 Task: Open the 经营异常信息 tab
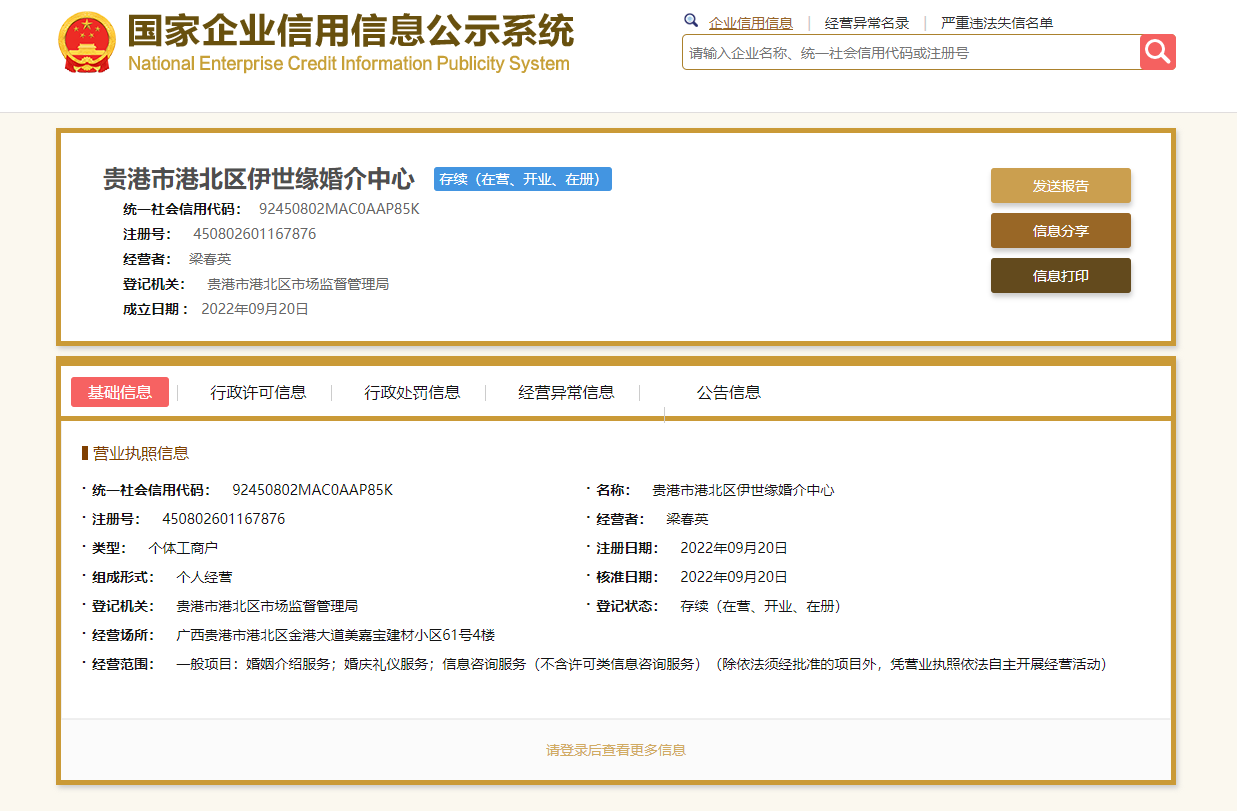pos(566,392)
